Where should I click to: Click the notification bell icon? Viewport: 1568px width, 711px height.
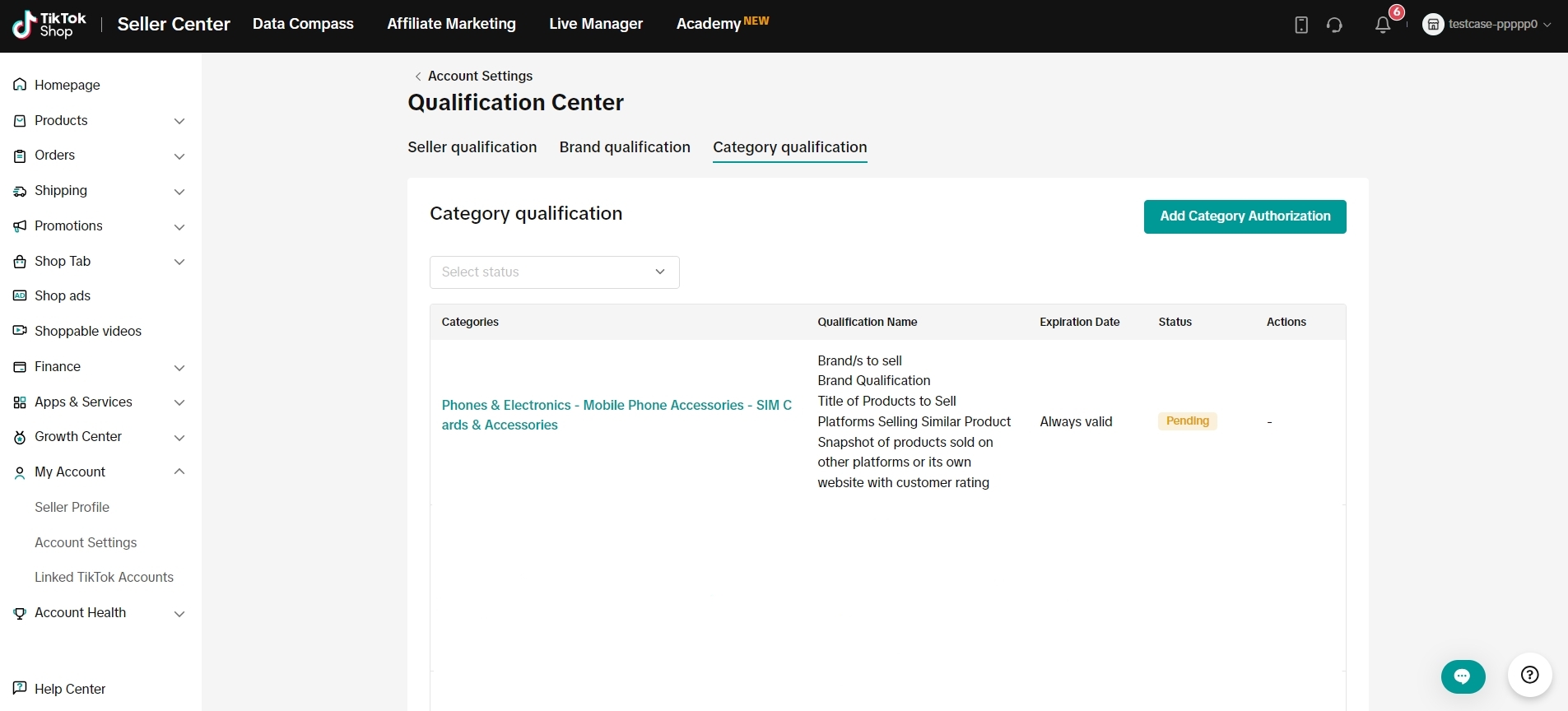[x=1383, y=25]
